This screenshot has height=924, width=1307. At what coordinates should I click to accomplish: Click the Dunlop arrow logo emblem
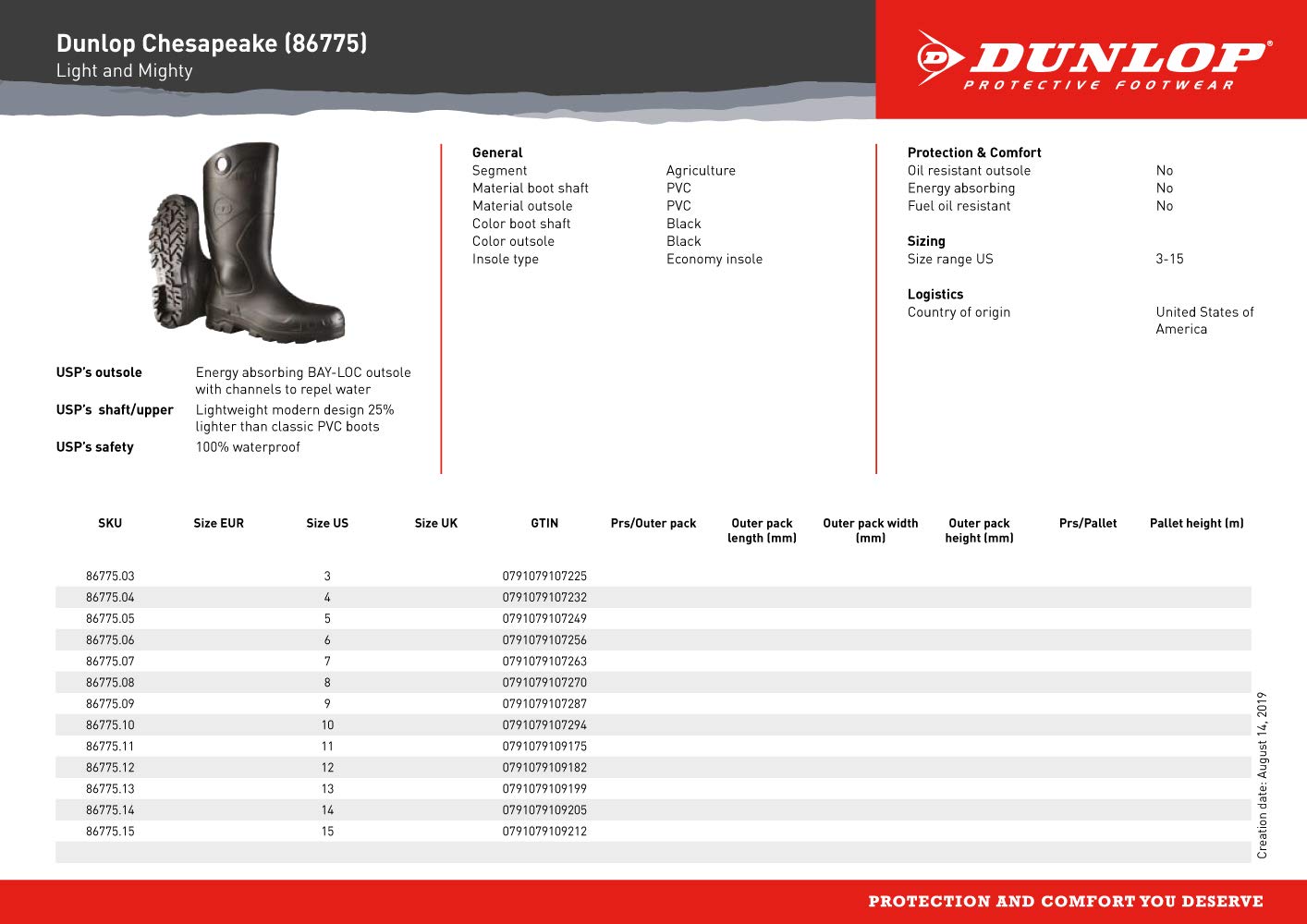tap(940, 57)
